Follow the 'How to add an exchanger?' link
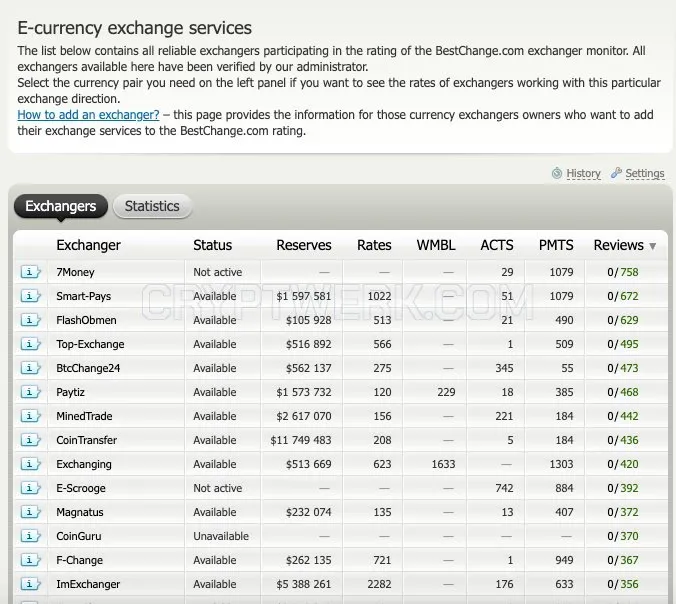 click(88, 115)
